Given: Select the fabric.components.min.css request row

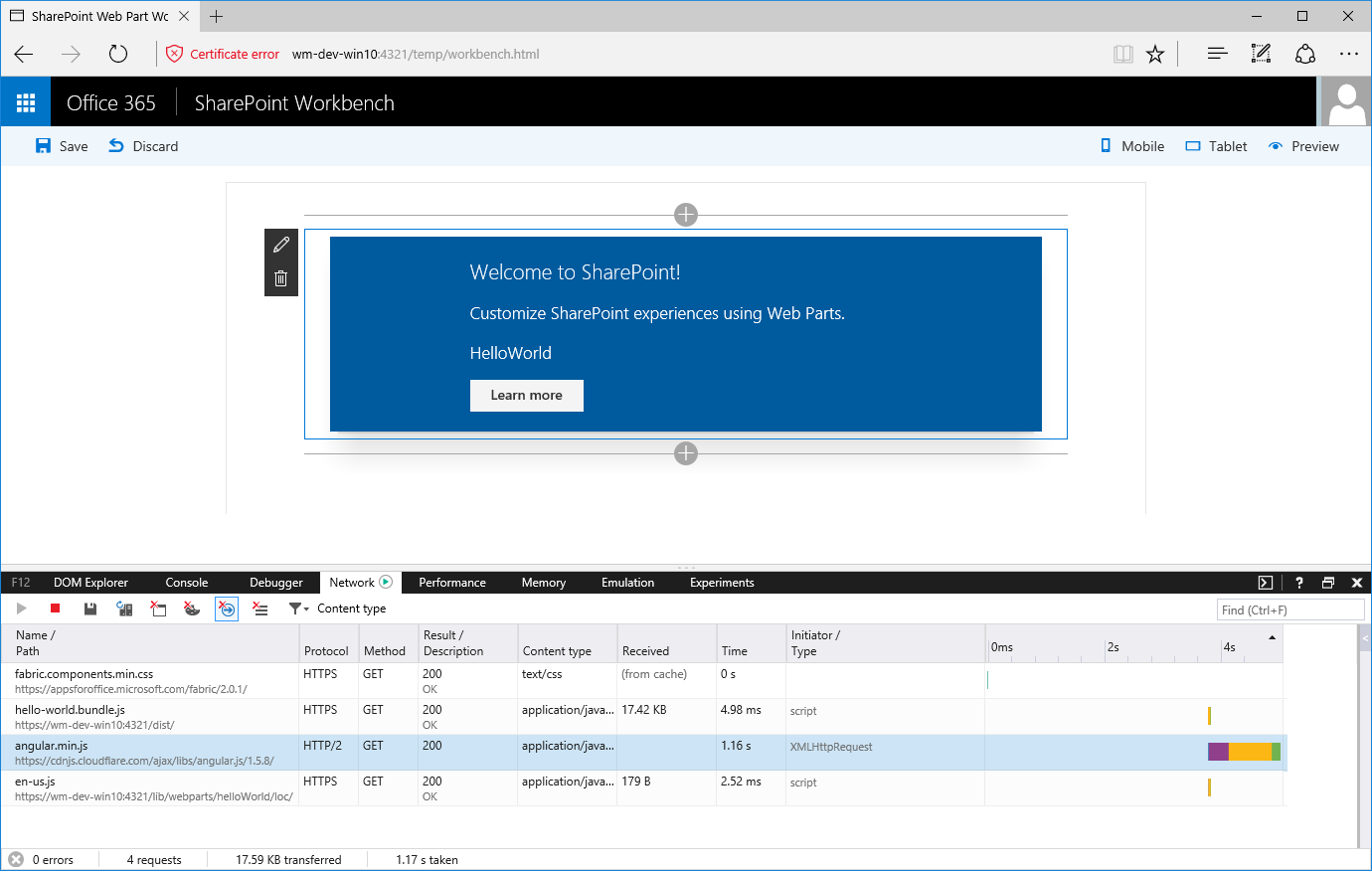Looking at the screenshot, I should (x=642, y=681).
